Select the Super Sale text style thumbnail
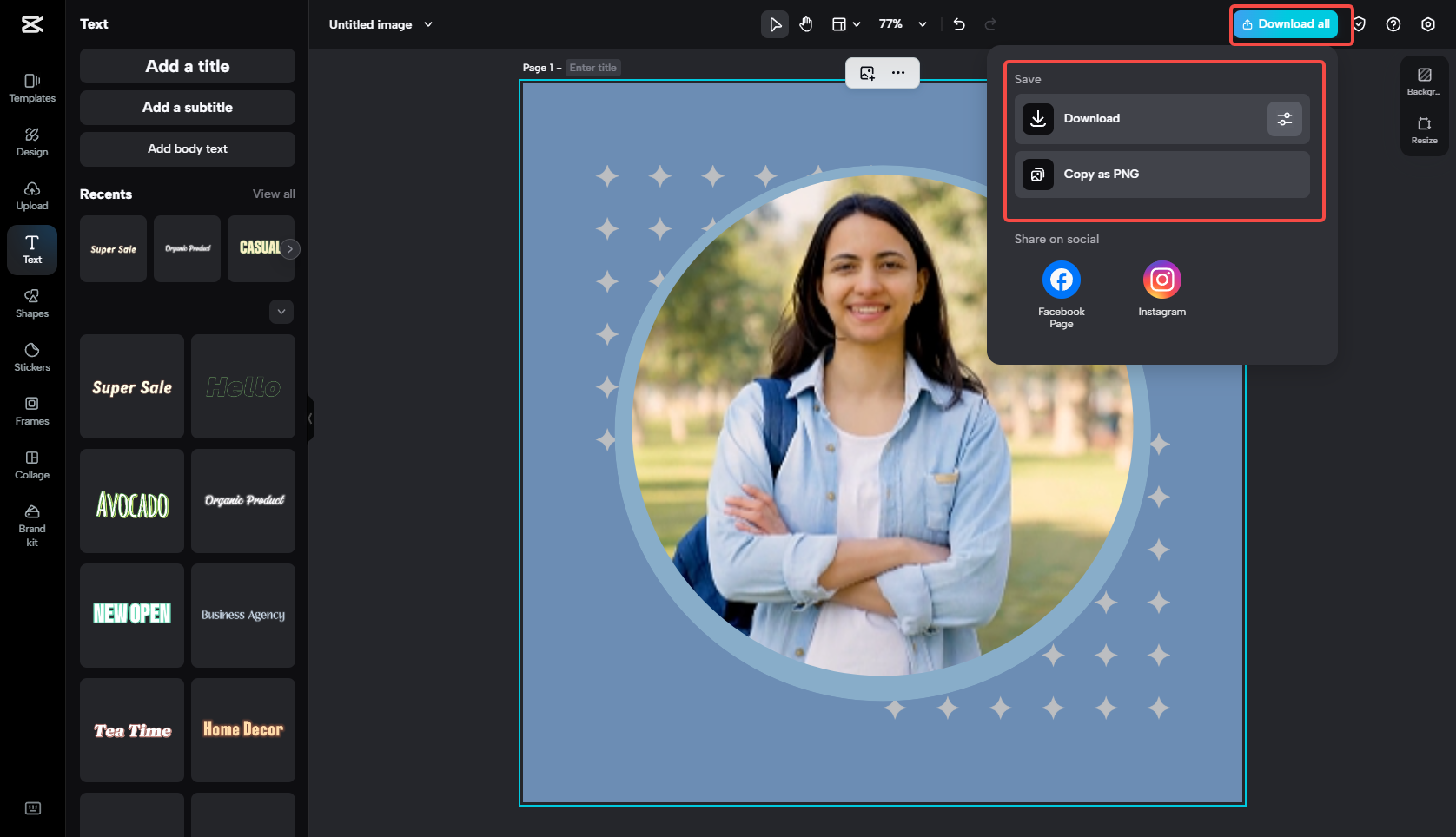 coord(131,386)
